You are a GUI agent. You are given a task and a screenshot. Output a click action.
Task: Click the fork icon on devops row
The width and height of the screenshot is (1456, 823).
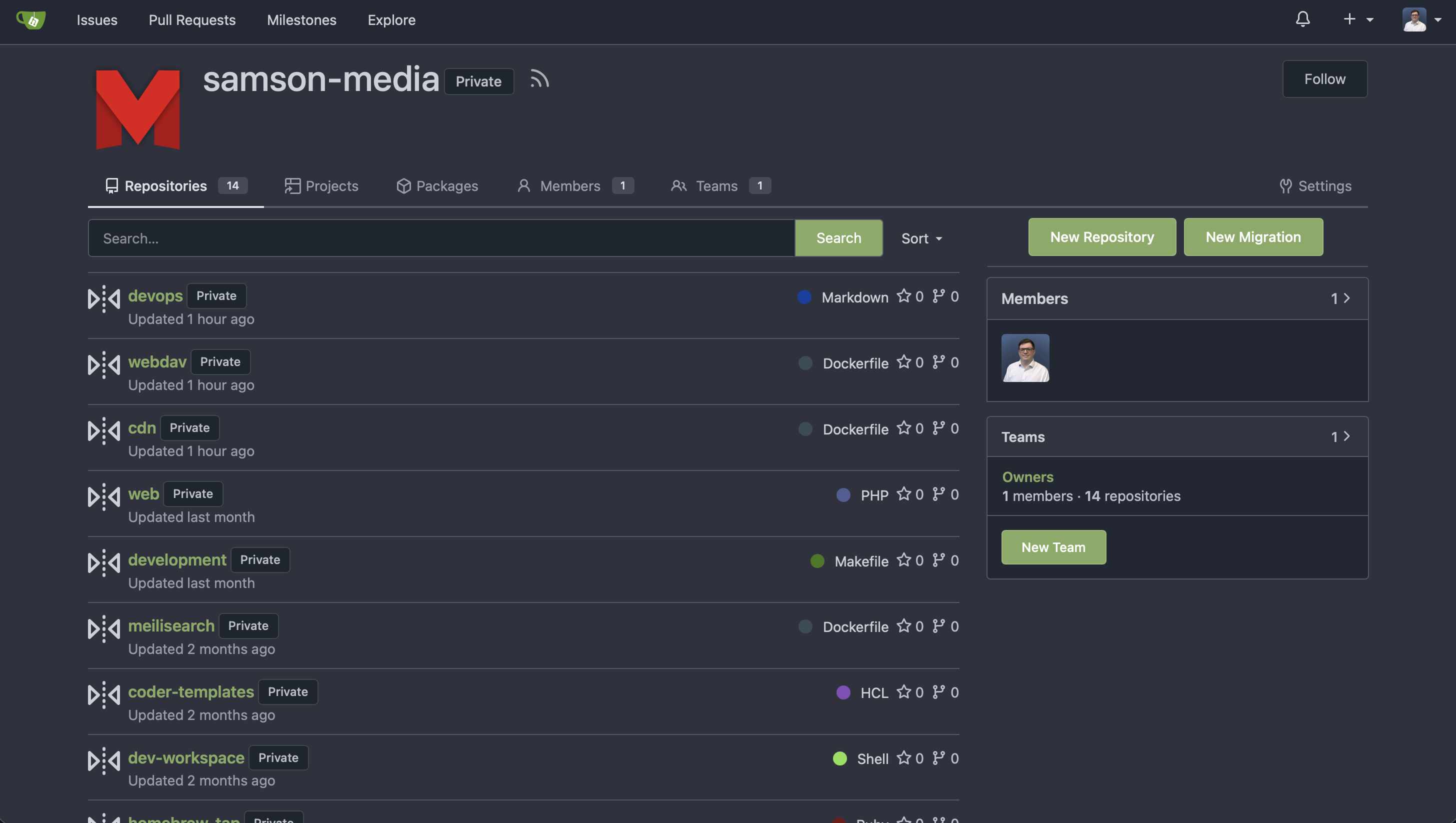pos(939,296)
